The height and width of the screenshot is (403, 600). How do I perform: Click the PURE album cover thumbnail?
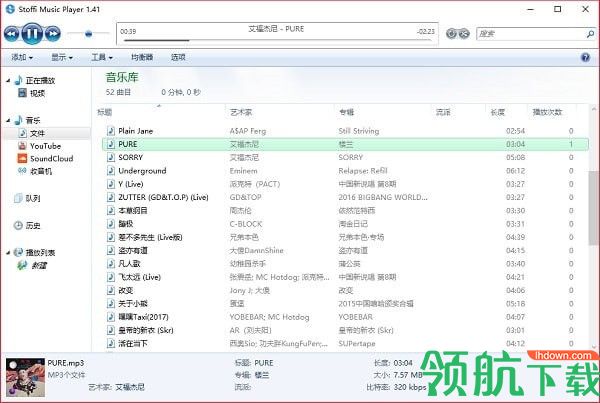25,377
